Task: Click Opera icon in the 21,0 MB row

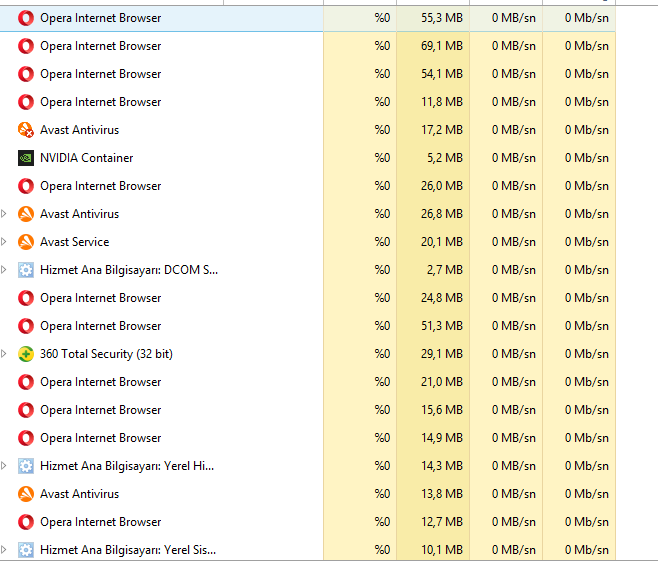Action: click(x=26, y=382)
